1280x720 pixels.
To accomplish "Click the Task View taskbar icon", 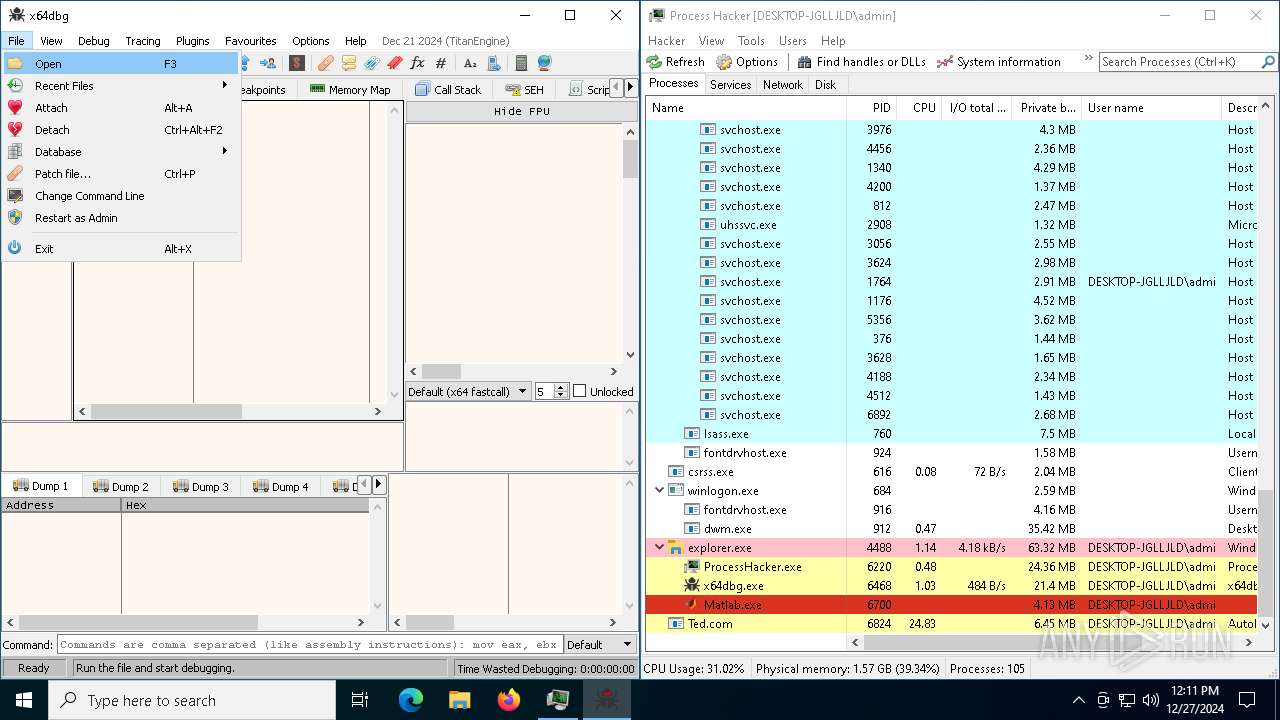I will 360,700.
